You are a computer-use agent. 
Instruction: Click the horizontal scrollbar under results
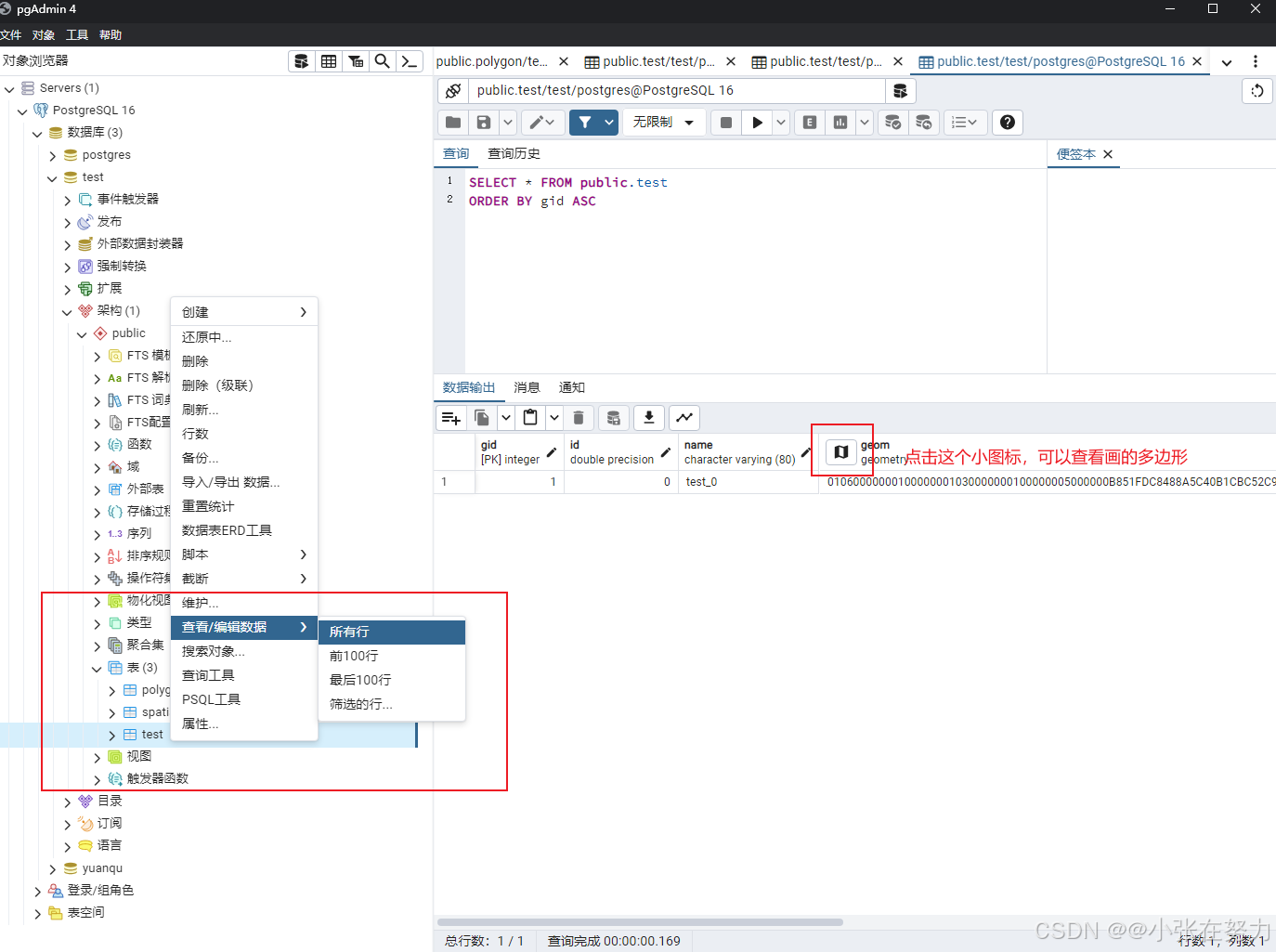click(640, 922)
